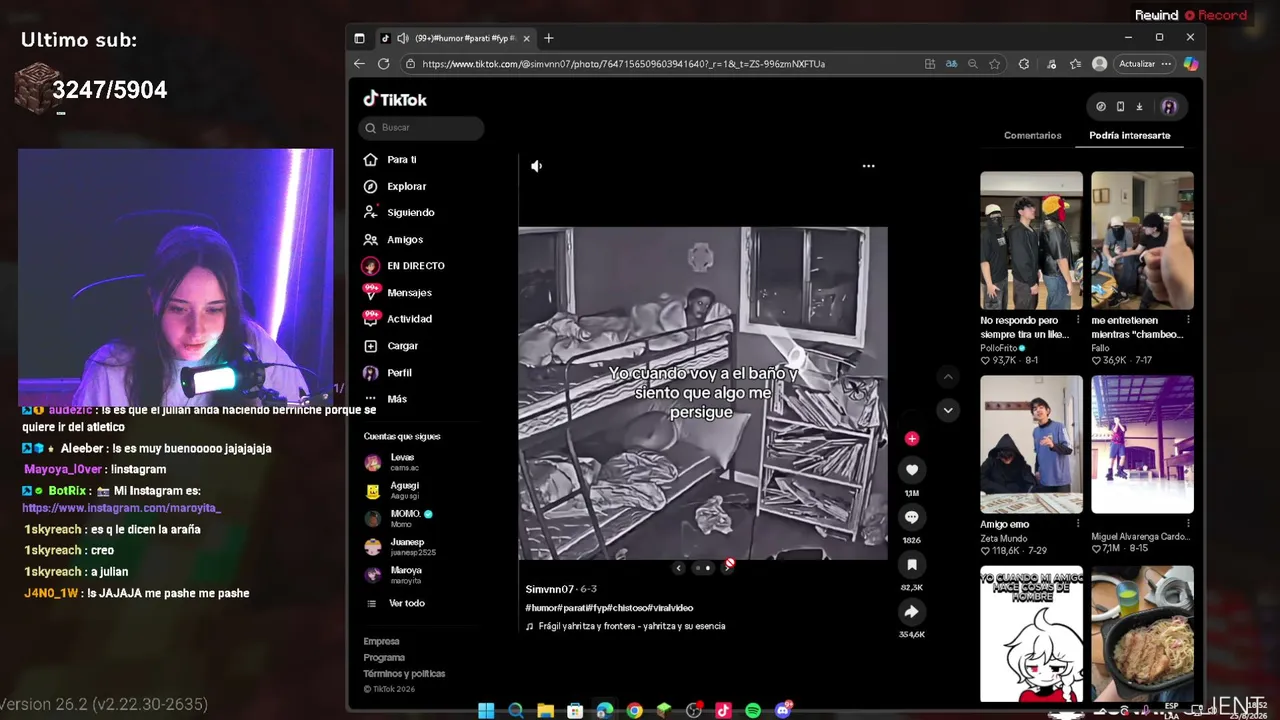Mute the TikTok video sound
Image resolution: width=1280 pixels, height=720 pixels.
click(x=537, y=166)
